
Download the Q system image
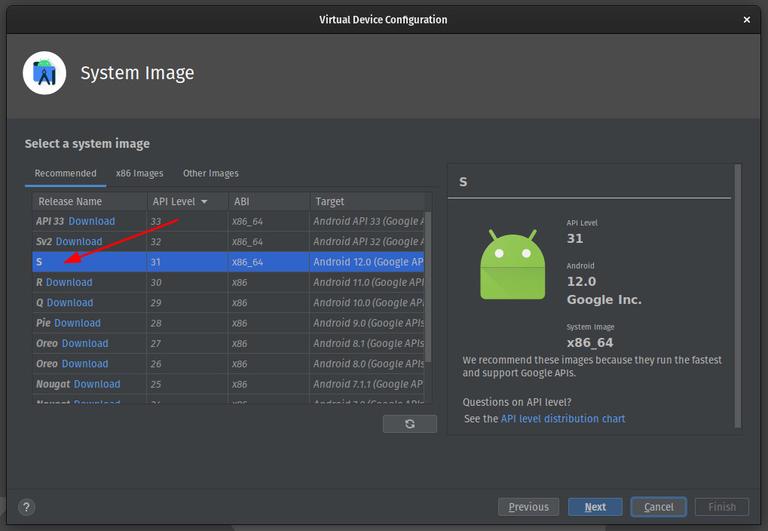[70, 303]
